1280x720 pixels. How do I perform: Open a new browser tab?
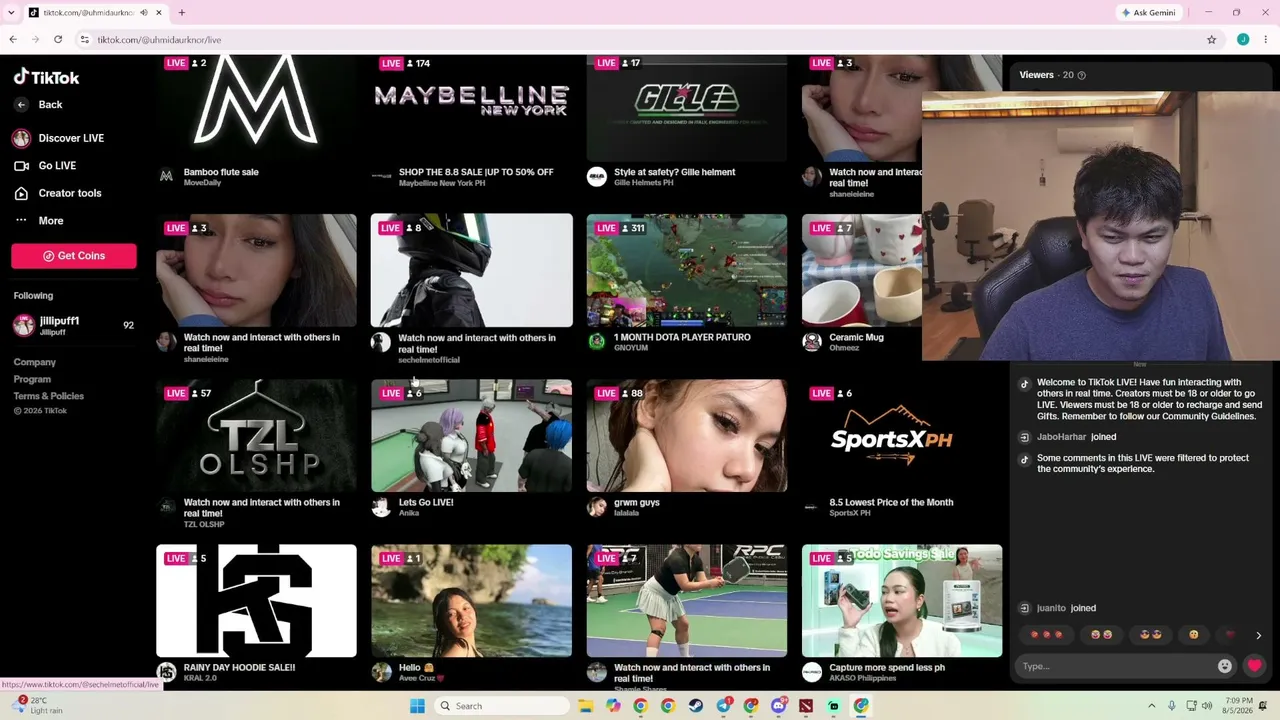pyautogui.click(x=182, y=13)
